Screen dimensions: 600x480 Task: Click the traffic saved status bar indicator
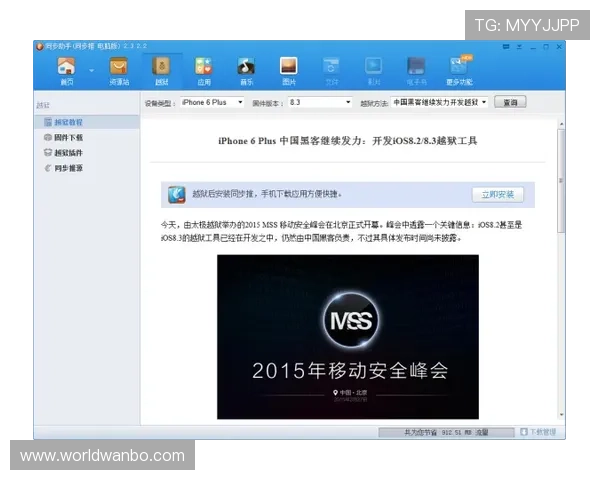[446, 433]
